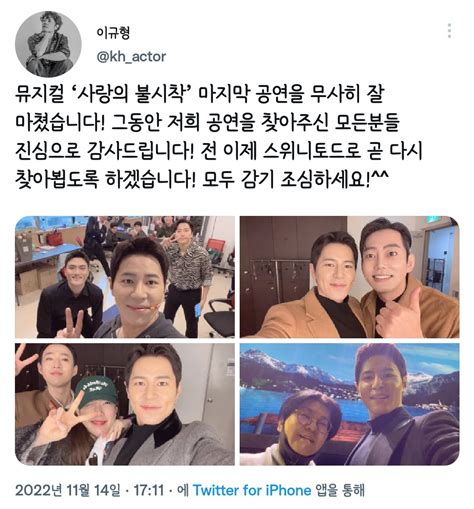This screenshot has height=509, width=474.
Task: Select the word 스위니토드로 in tweet
Action: pyautogui.click(x=312, y=151)
